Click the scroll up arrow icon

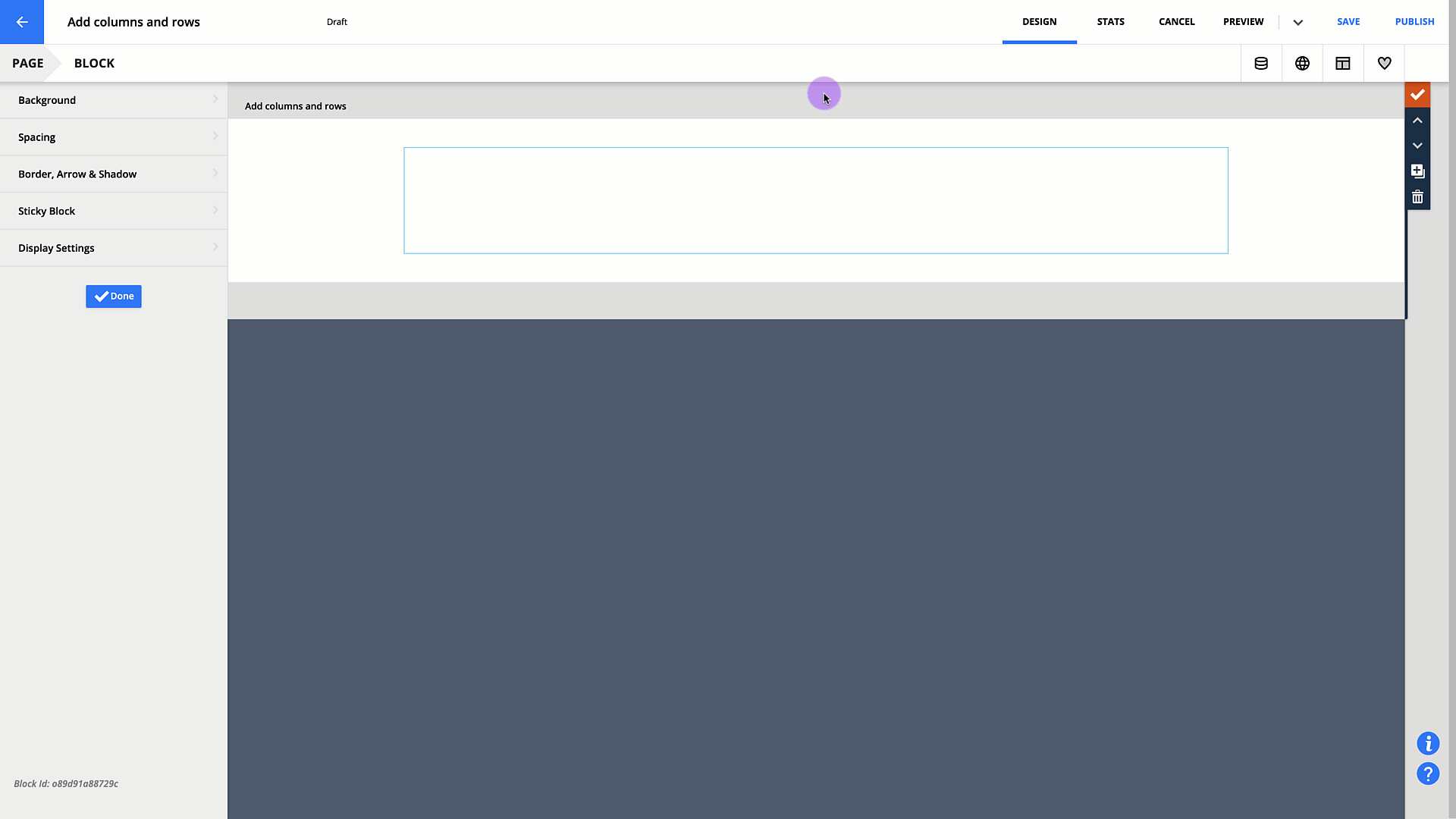pos(1418,120)
